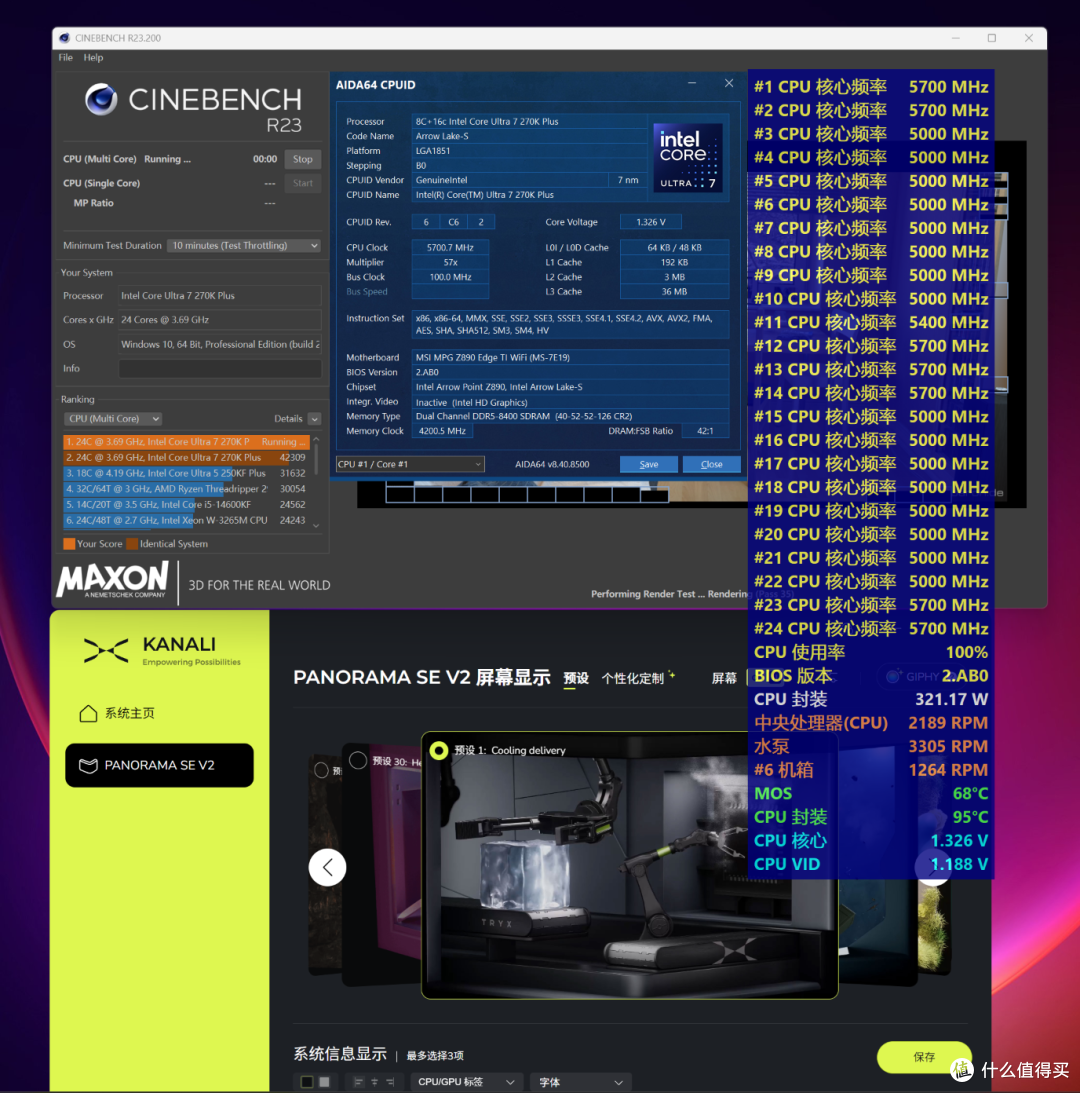This screenshot has width=1080, height=1093.
Task: Go to previous preset with left arrow
Action: (x=327, y=867)
